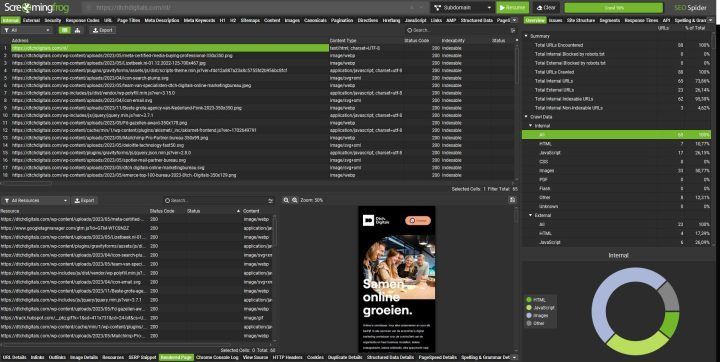Image resolution: width=720 pixels, height=362 pixels.
Task: Collapse the Crawl Data section
Action: (526, 117)
